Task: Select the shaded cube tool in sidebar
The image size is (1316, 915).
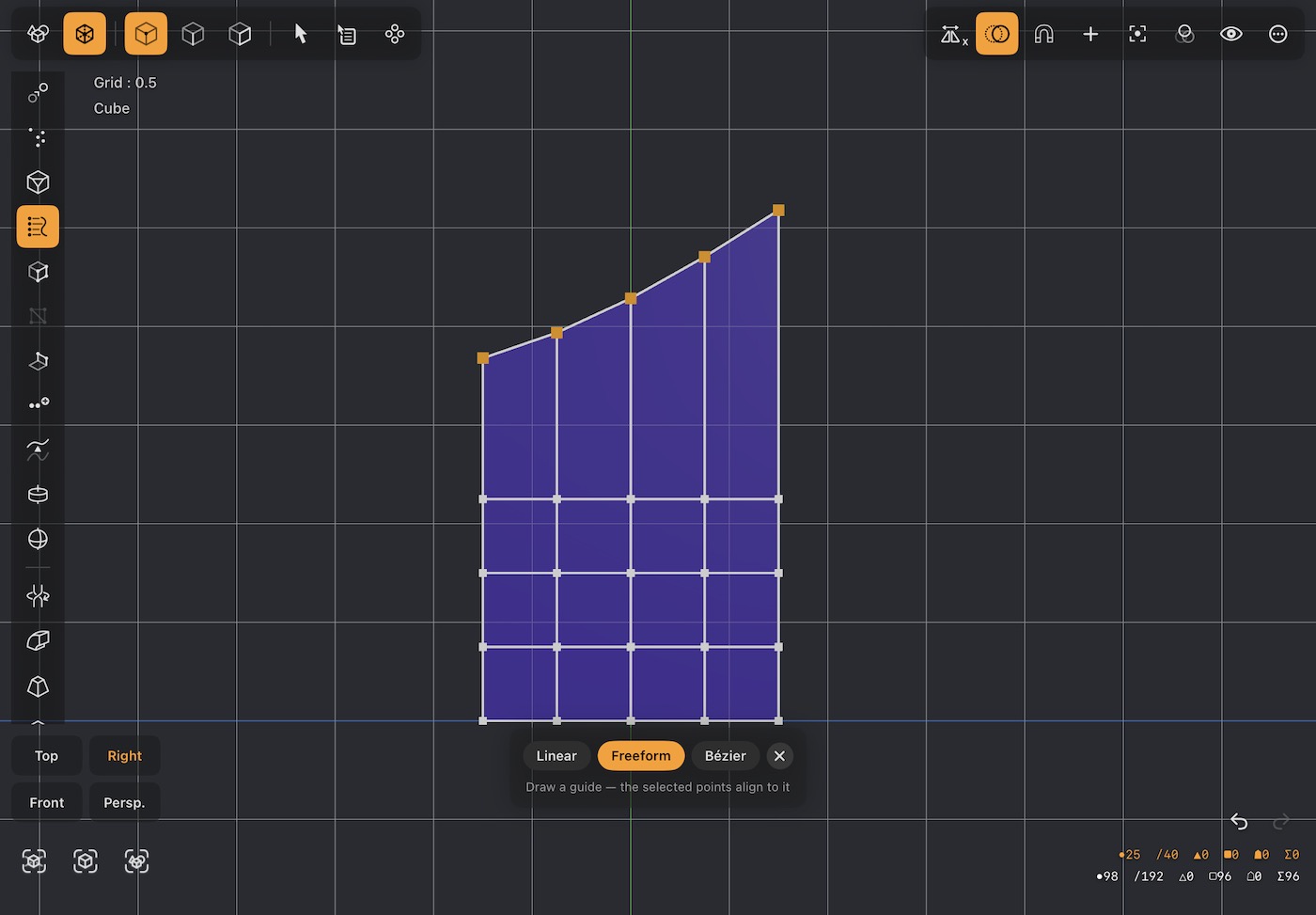Action: [38, 272]
